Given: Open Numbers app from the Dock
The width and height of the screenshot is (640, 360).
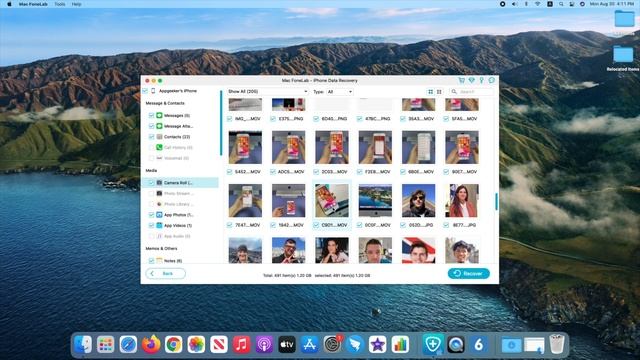Looking at the screenshot, I should click(400, 345).
